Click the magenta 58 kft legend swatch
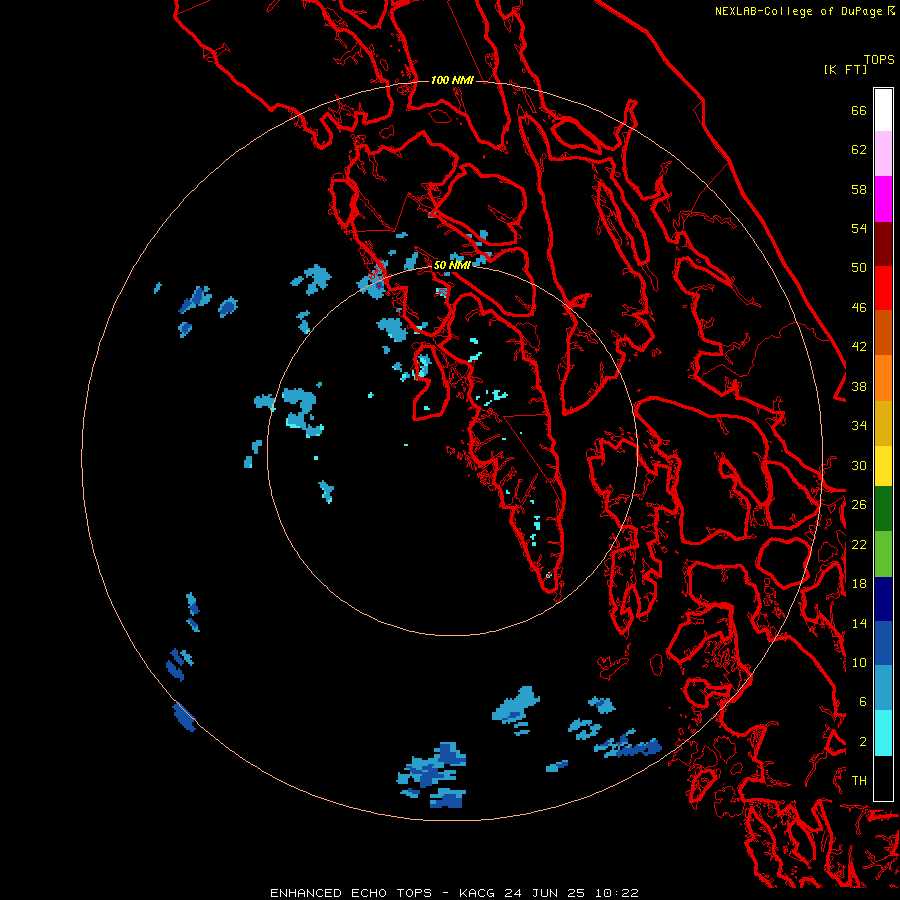900x900 pixels. tap(883, 199)
